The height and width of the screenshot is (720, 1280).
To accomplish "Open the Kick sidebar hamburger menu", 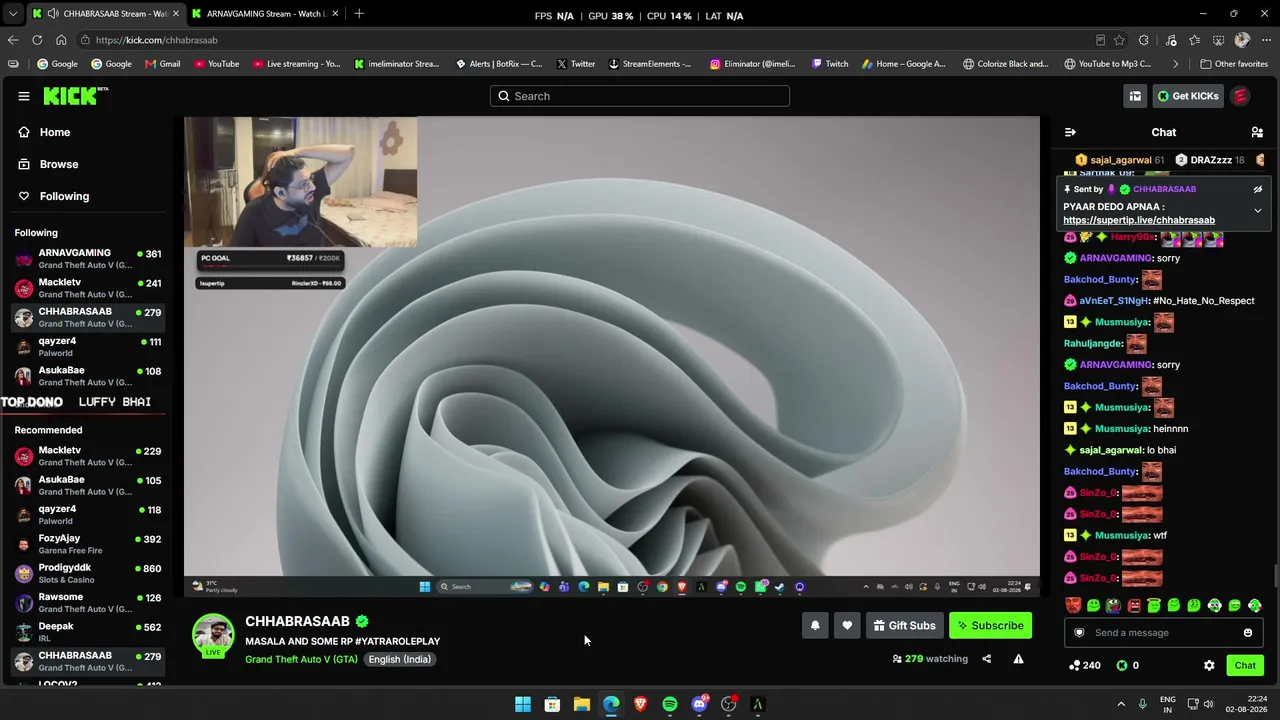I will click(x=24, y=96).
